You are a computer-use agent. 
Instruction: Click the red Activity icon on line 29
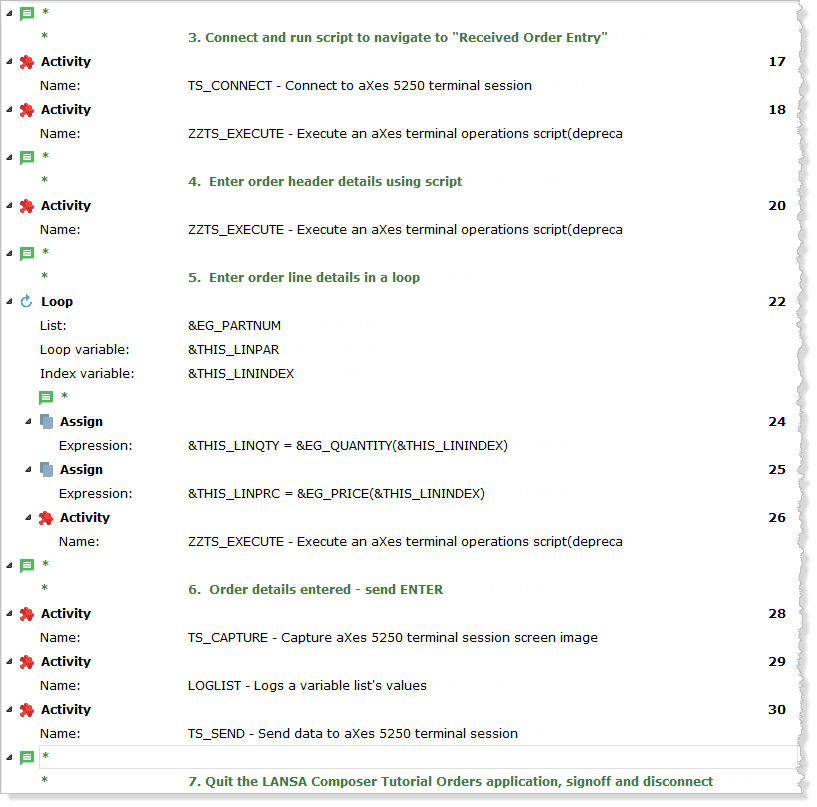point(27,662)
